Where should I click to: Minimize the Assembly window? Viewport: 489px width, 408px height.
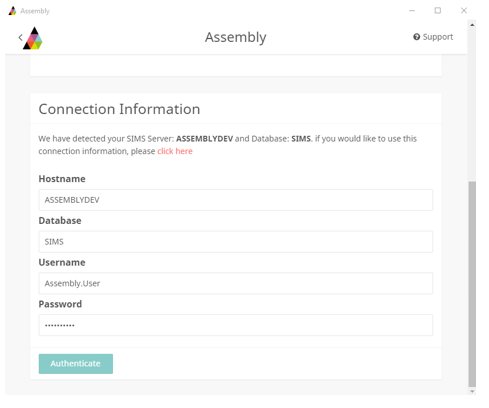412,11
